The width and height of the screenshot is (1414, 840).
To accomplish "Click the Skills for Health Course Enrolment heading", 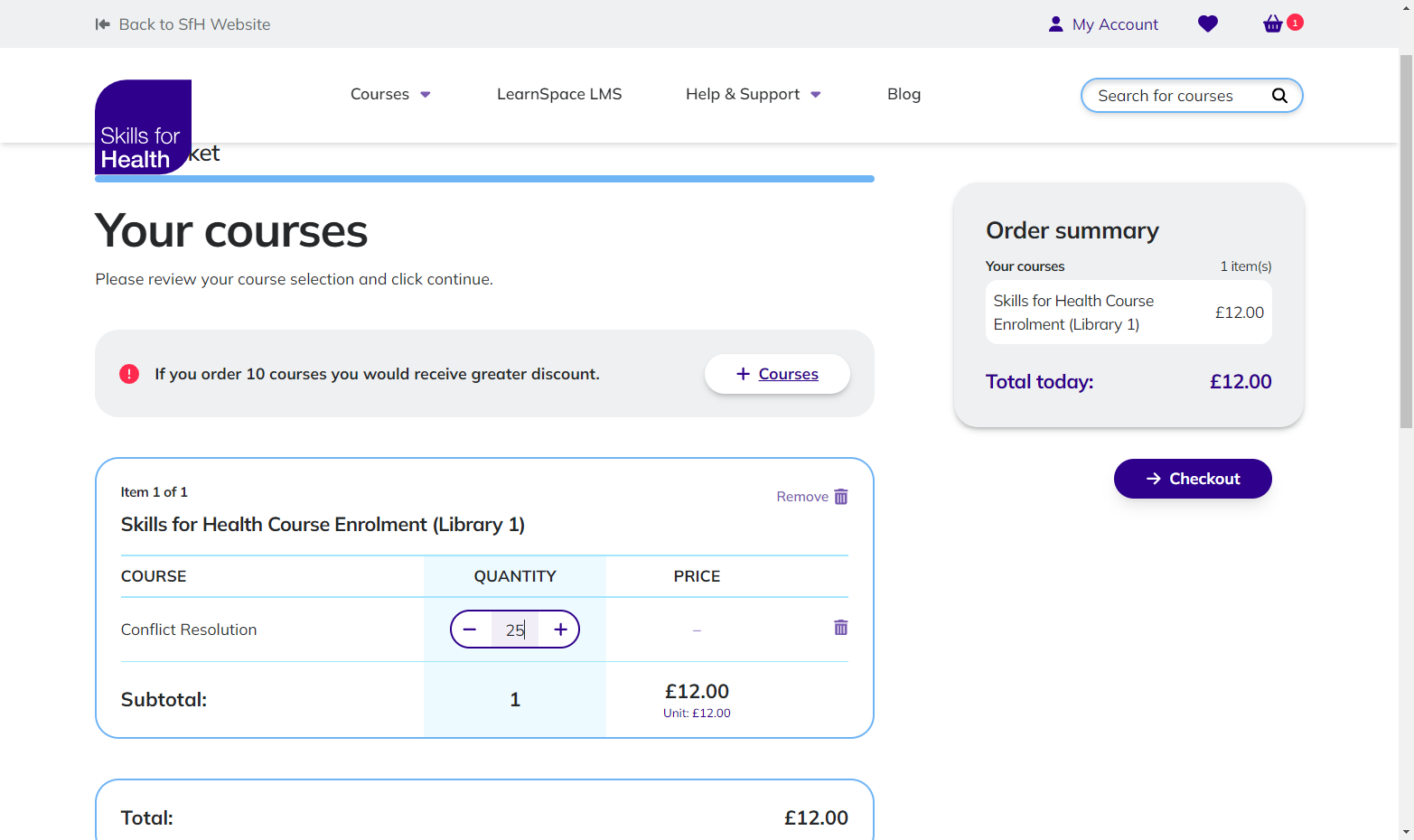I will 323,525.
